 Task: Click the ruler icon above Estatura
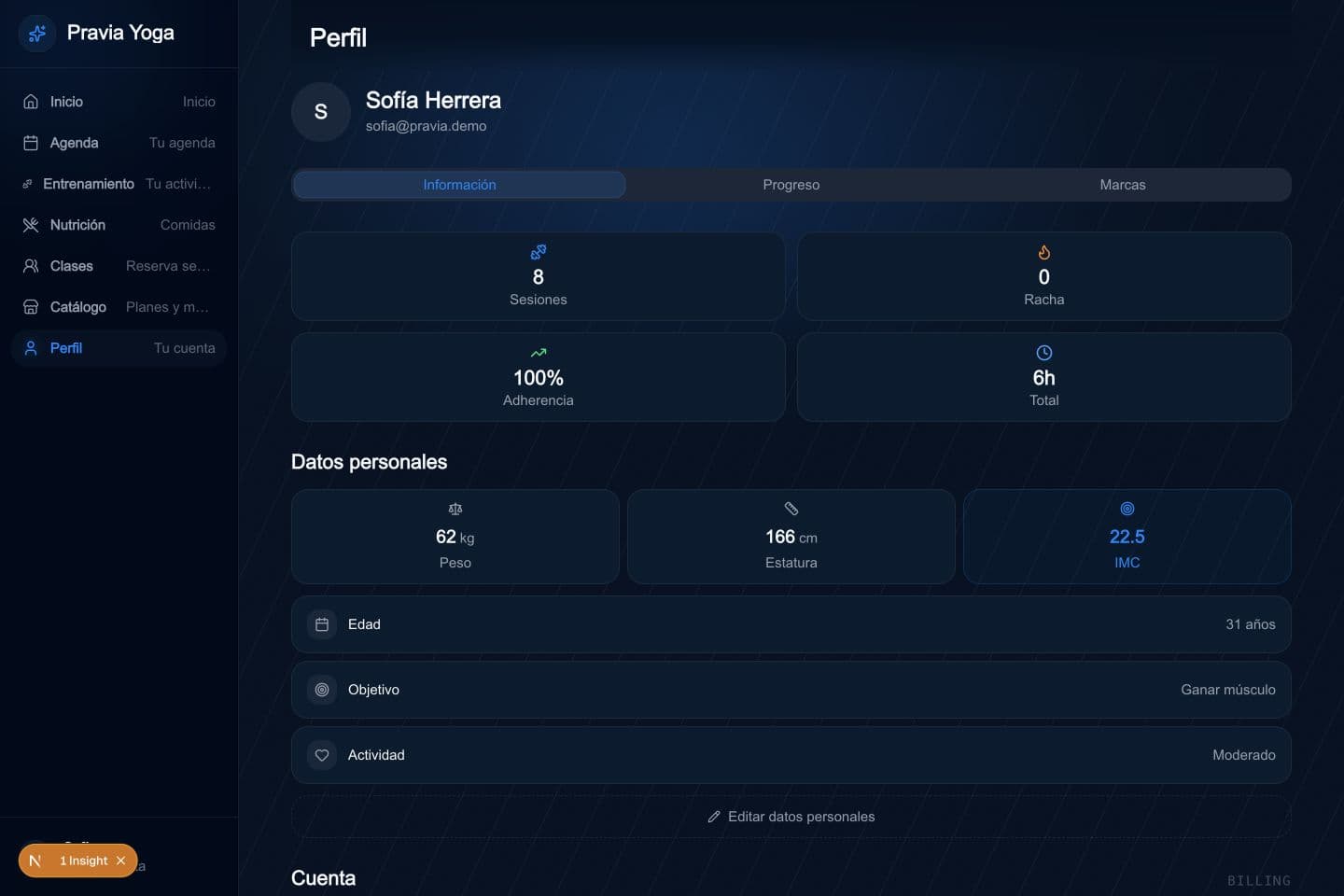pos(791,509)
